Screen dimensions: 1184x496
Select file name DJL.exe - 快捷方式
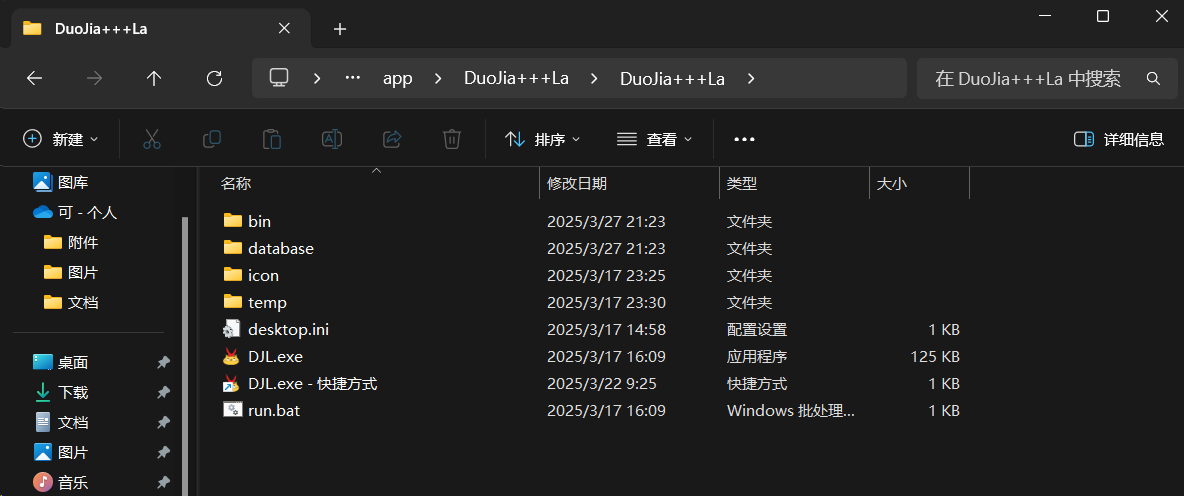coord(313,384)
